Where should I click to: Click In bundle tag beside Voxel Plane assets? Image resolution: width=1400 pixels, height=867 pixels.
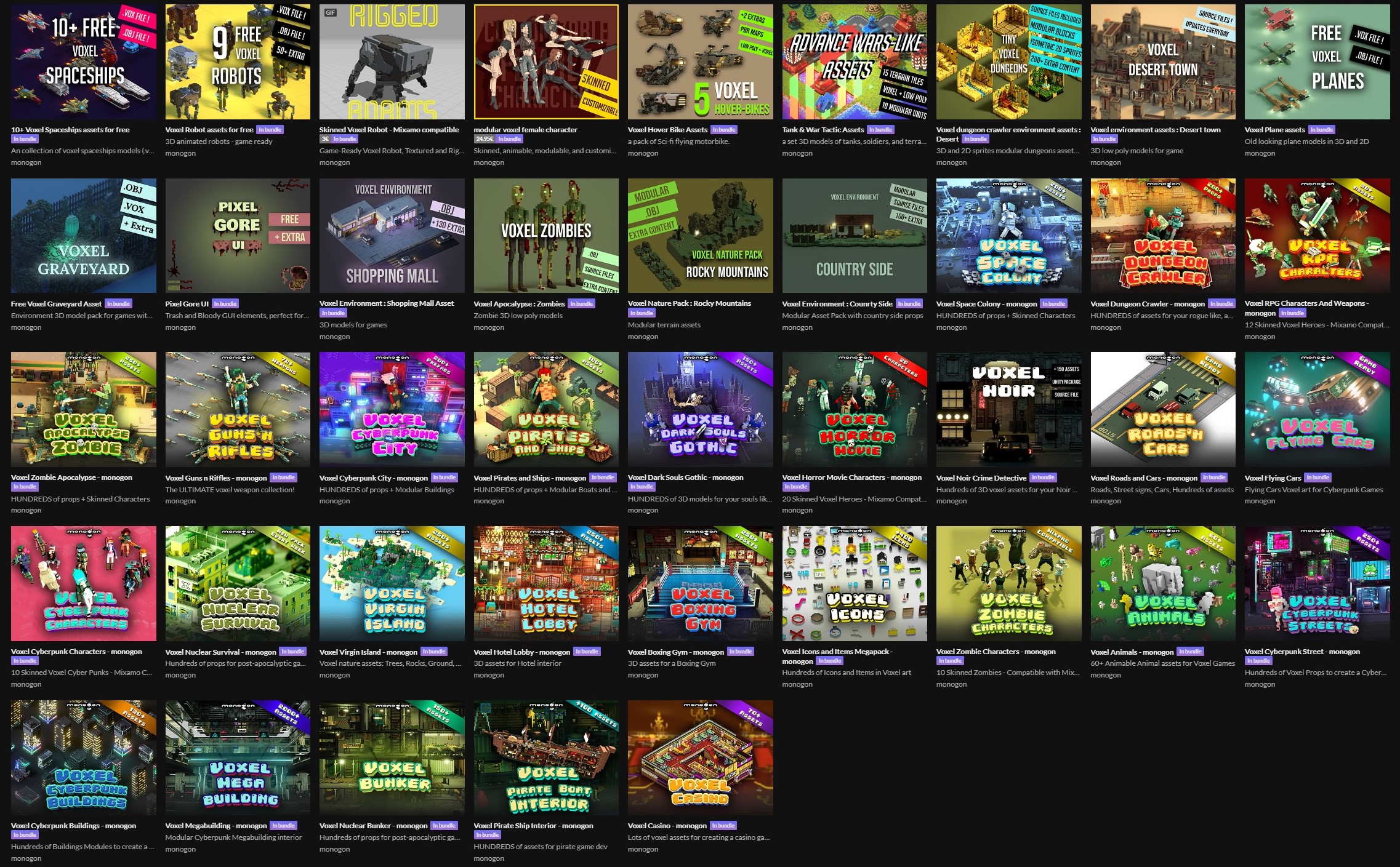pos(1322,130)
